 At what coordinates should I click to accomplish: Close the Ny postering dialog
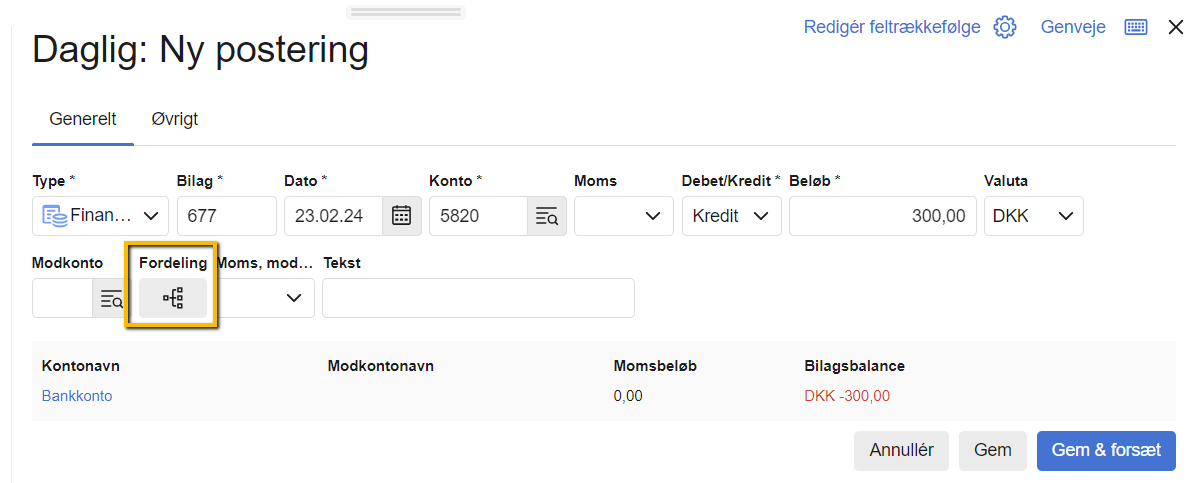coord(1176,27)
